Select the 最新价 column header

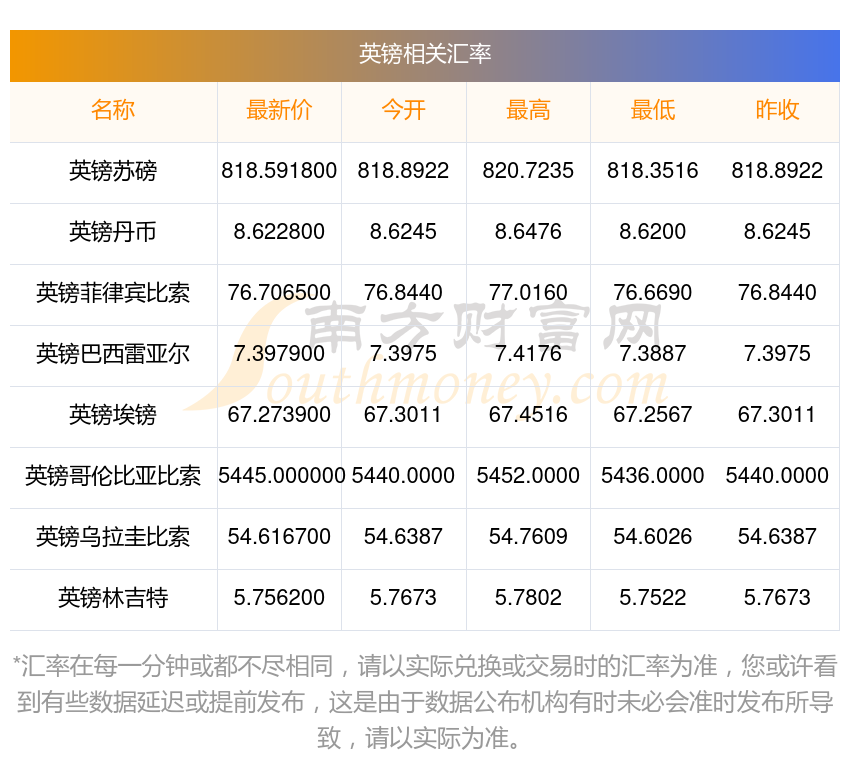click(x=279, y=110)
